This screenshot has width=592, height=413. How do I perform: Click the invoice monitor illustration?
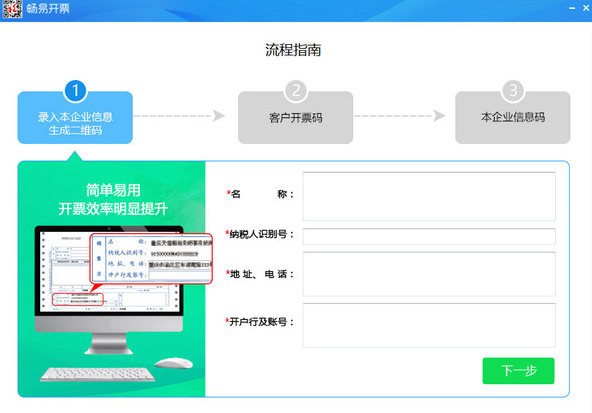pyautogui.click(x=109, y=289)
